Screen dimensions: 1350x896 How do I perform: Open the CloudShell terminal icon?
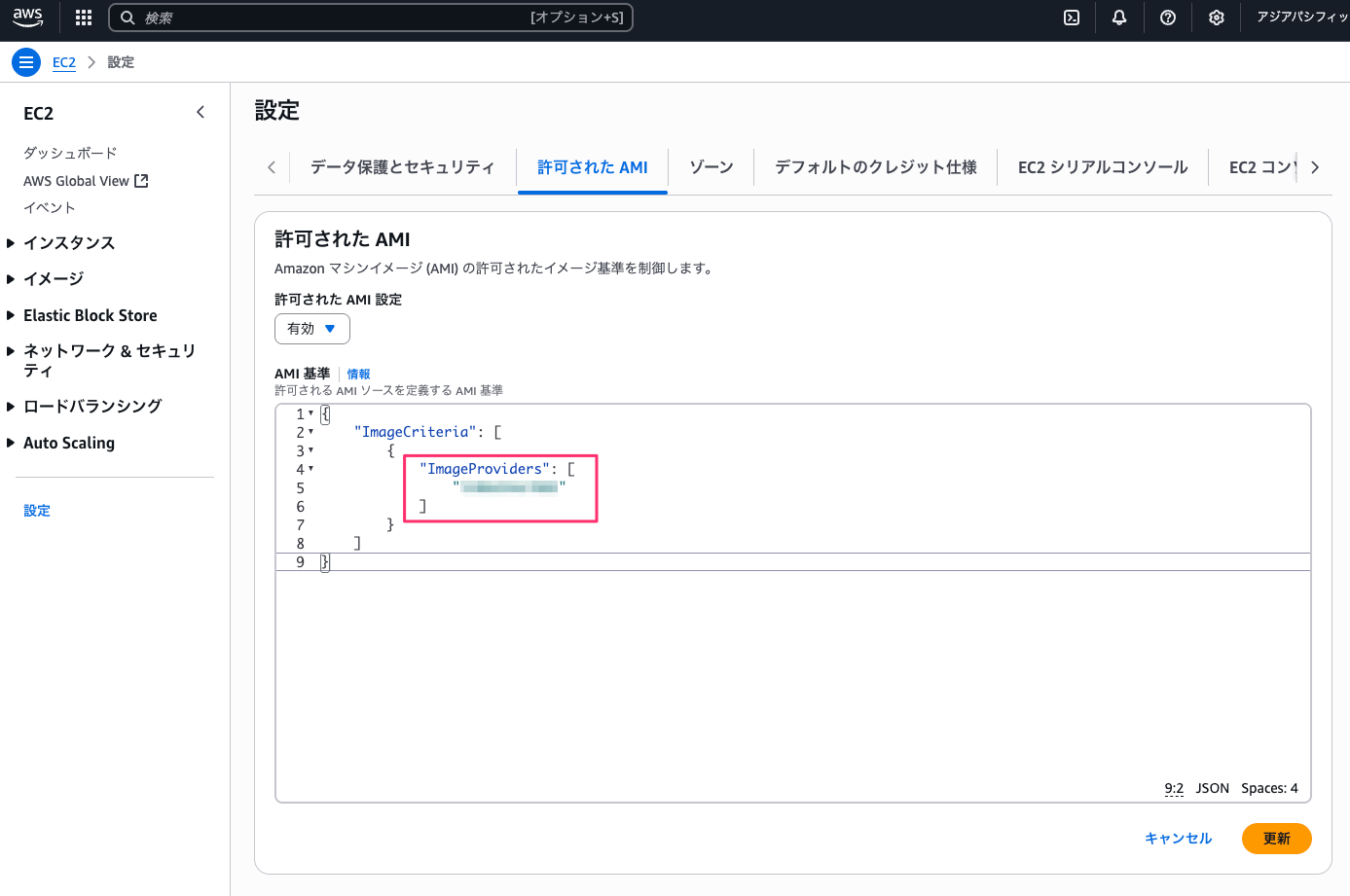coord(1072,18)
